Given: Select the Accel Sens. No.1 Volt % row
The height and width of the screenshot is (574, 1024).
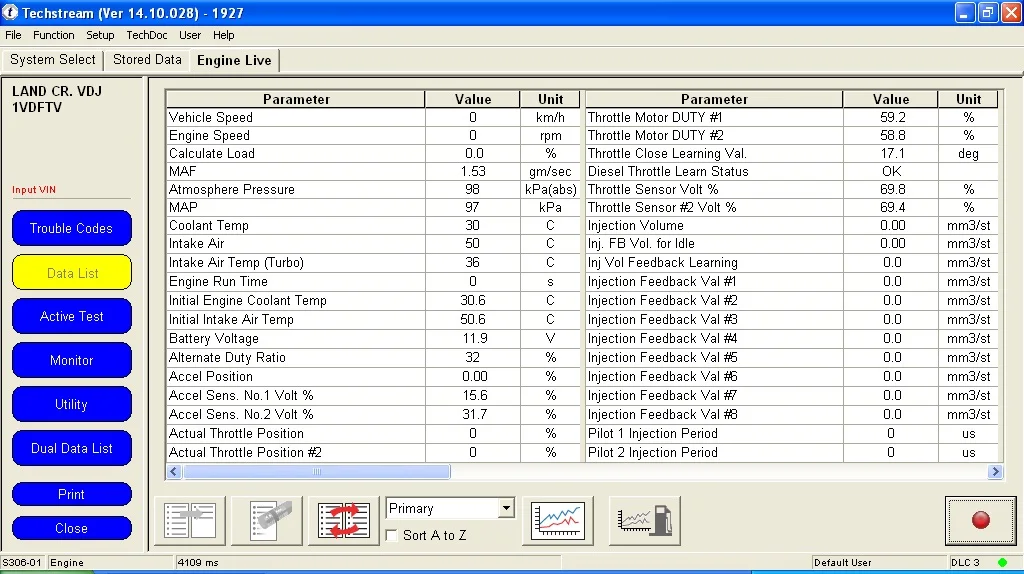Looking at the screenshot, I should coord(373,395).
